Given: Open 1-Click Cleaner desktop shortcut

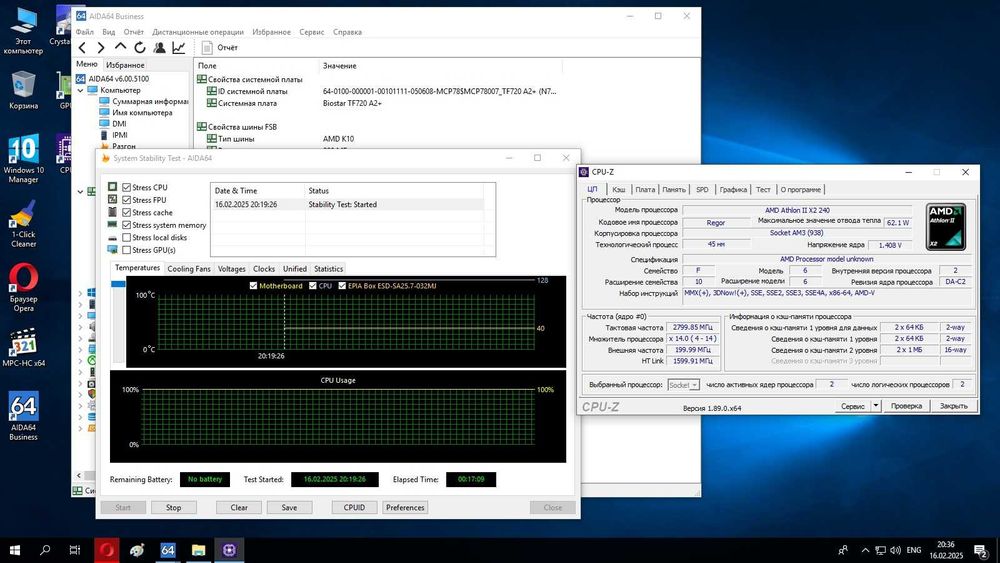Looking at the screenshot, I should click(x=24, y=224).
